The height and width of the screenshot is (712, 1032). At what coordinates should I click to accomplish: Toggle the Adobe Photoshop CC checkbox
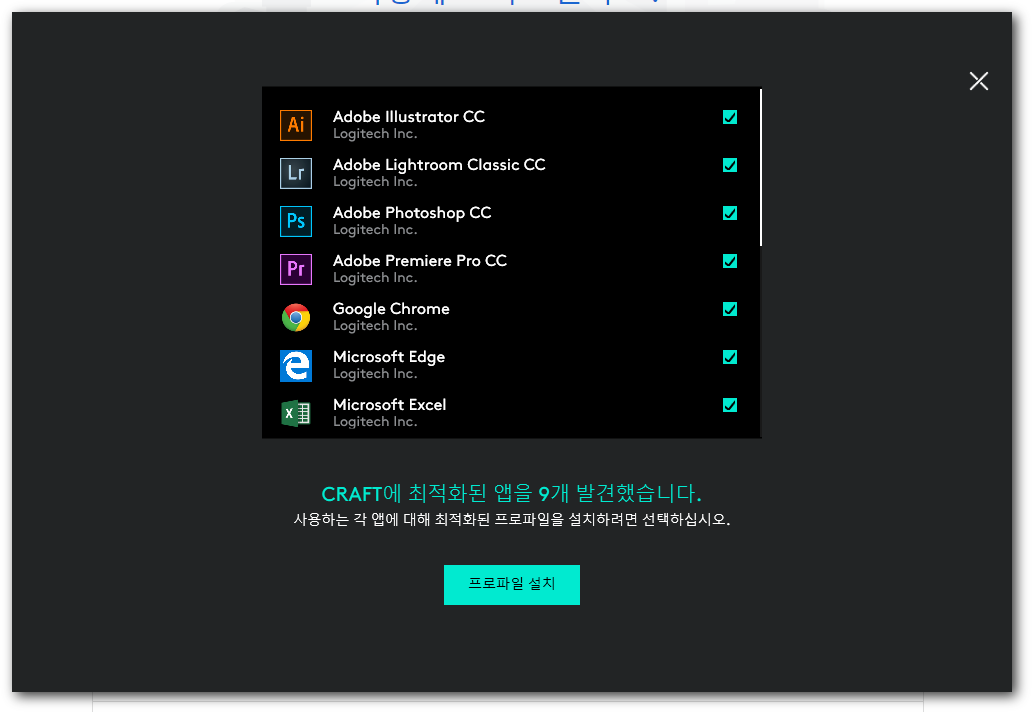click(729, 213)
